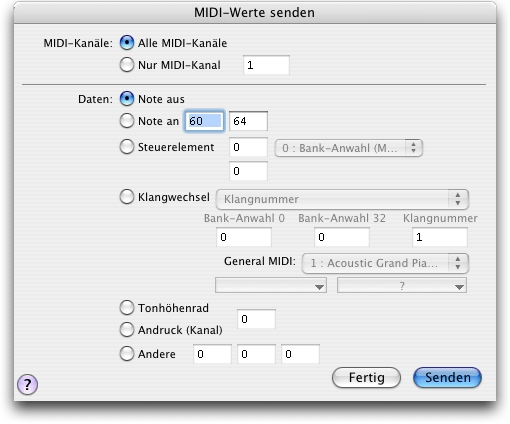Open the Bank-Anwahl controller popup menu
The width and height of the screenshot is (510, 424).
coord(349,148)
